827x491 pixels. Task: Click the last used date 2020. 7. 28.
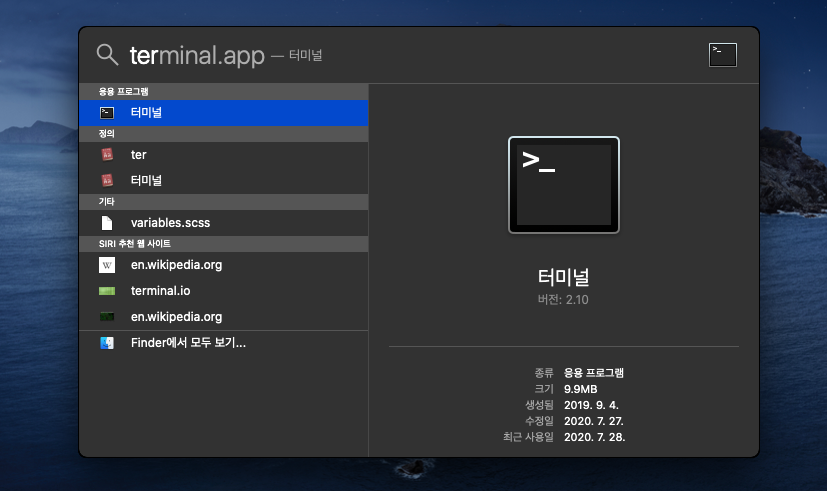click(x=594, y=437)
